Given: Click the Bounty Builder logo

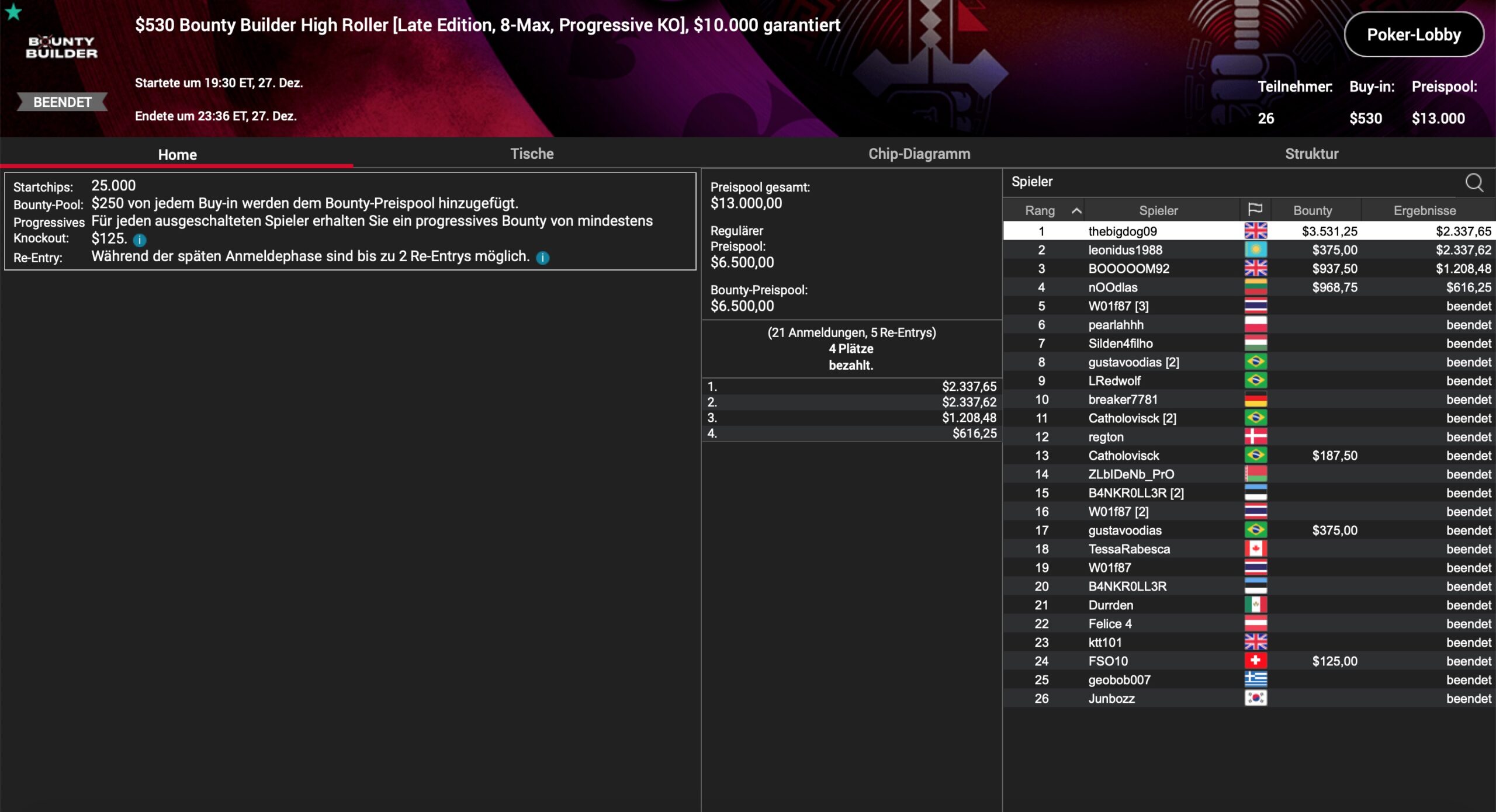Looking at the screenshot, I should click(x=61, y=47).
